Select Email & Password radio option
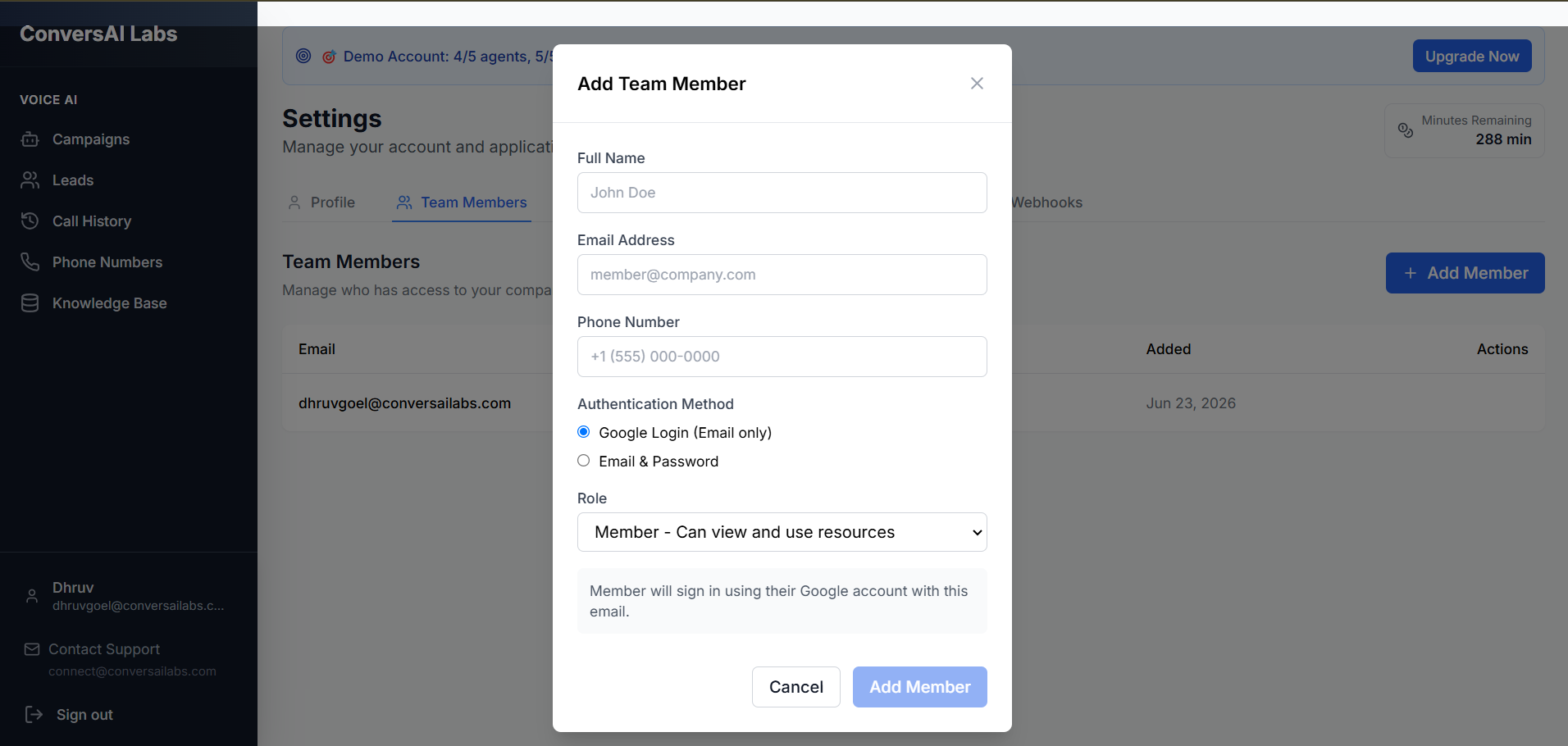The height and width of the screenshot is (746, 1568). tap(584, 461)
